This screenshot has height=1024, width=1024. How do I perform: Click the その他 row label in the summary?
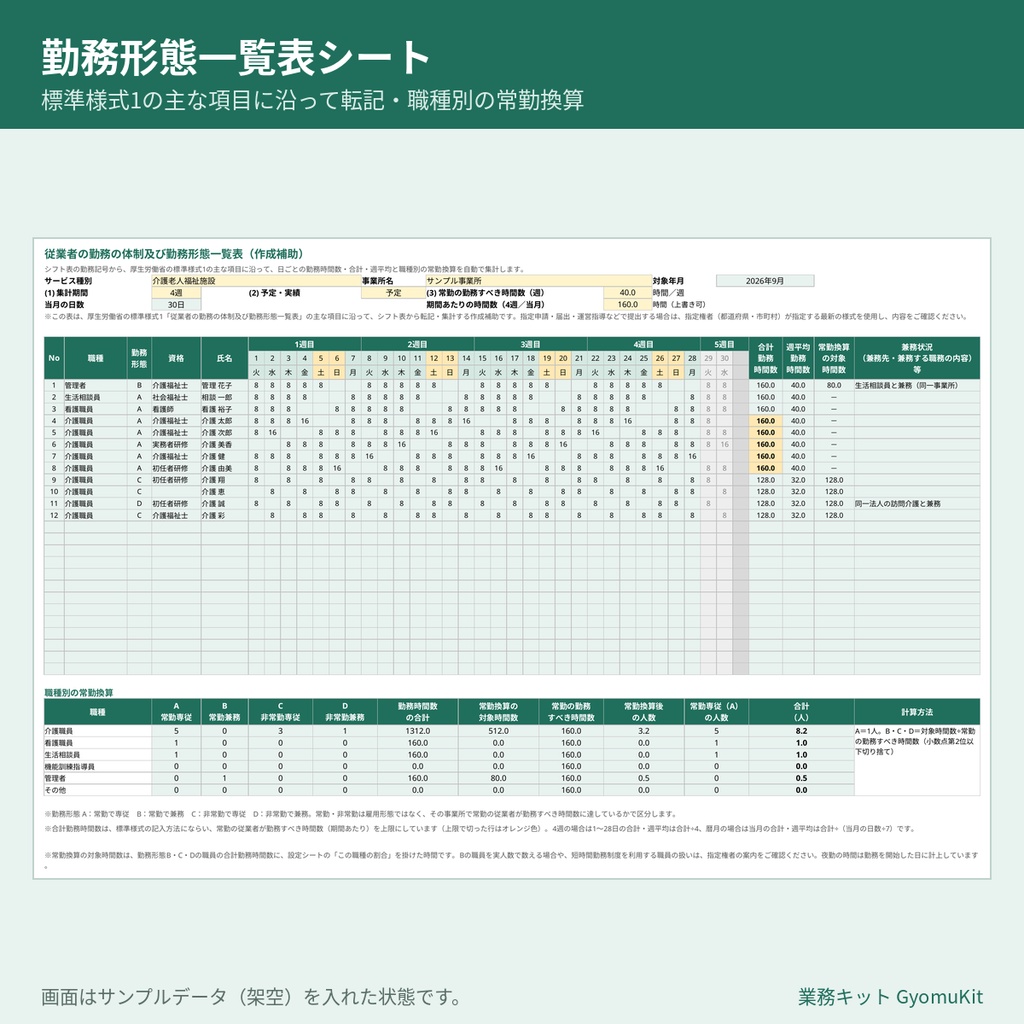97,790
